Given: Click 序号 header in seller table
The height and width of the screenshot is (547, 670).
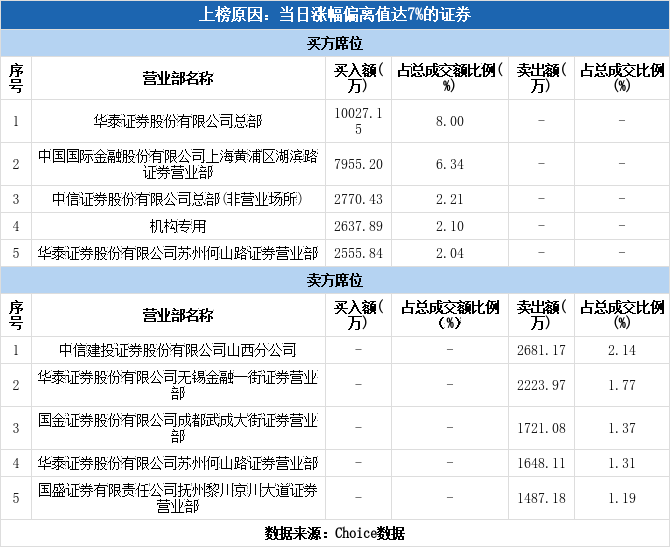Looking at the screenshot, I should tap(16, 315).
